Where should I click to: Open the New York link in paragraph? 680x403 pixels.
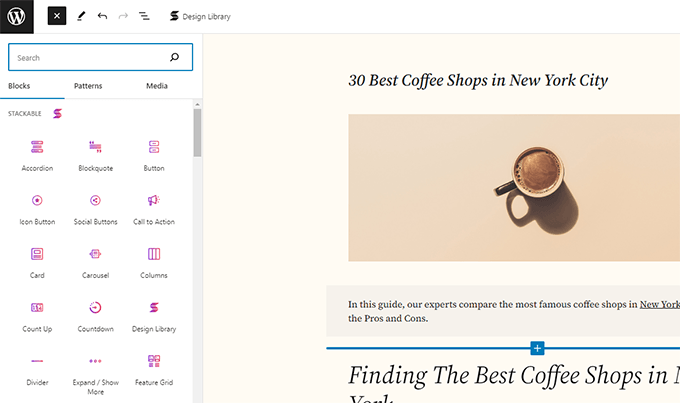(x=659, y=304)
